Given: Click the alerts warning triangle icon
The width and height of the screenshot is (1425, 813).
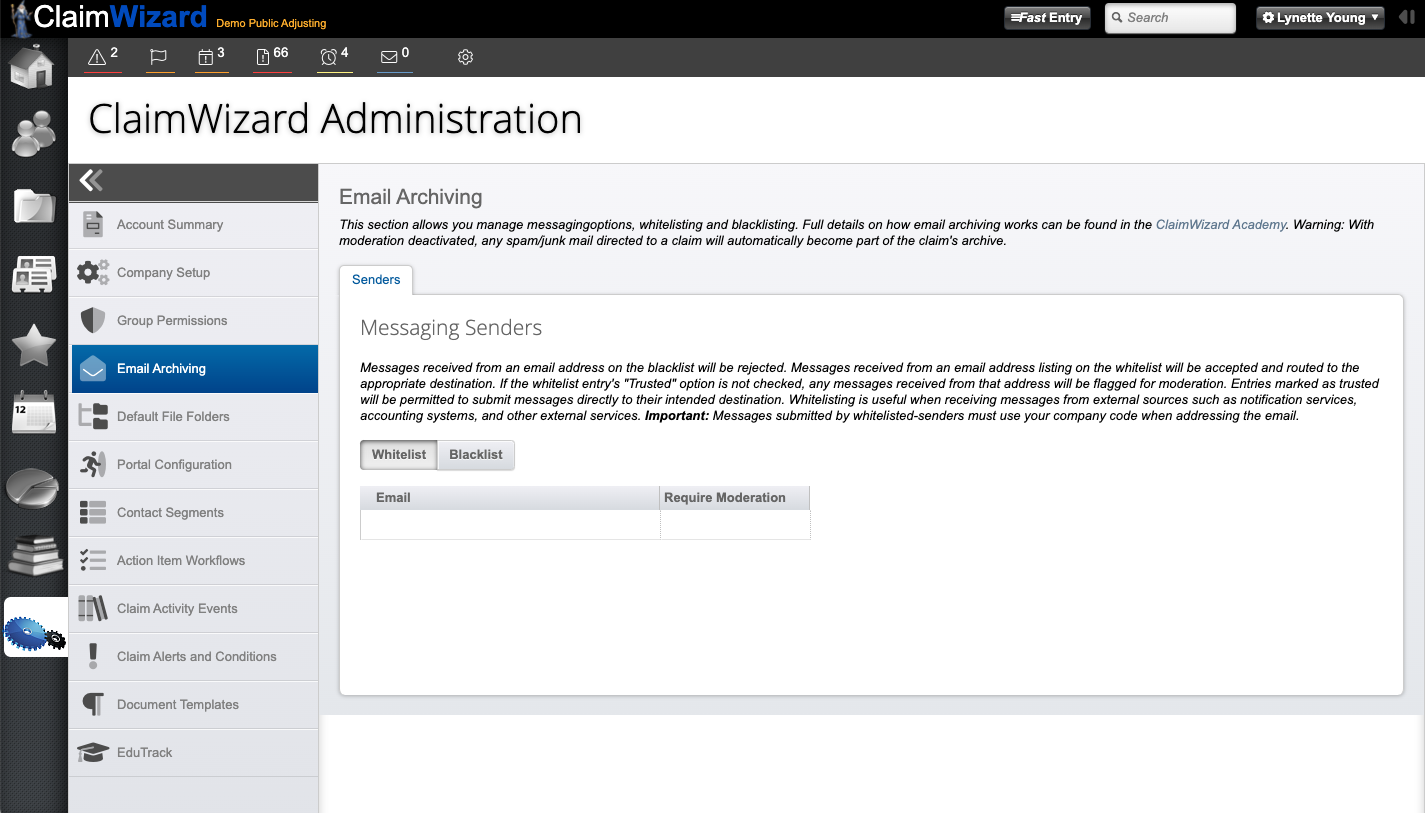Looking at the screenshot, I should (97, 58).
